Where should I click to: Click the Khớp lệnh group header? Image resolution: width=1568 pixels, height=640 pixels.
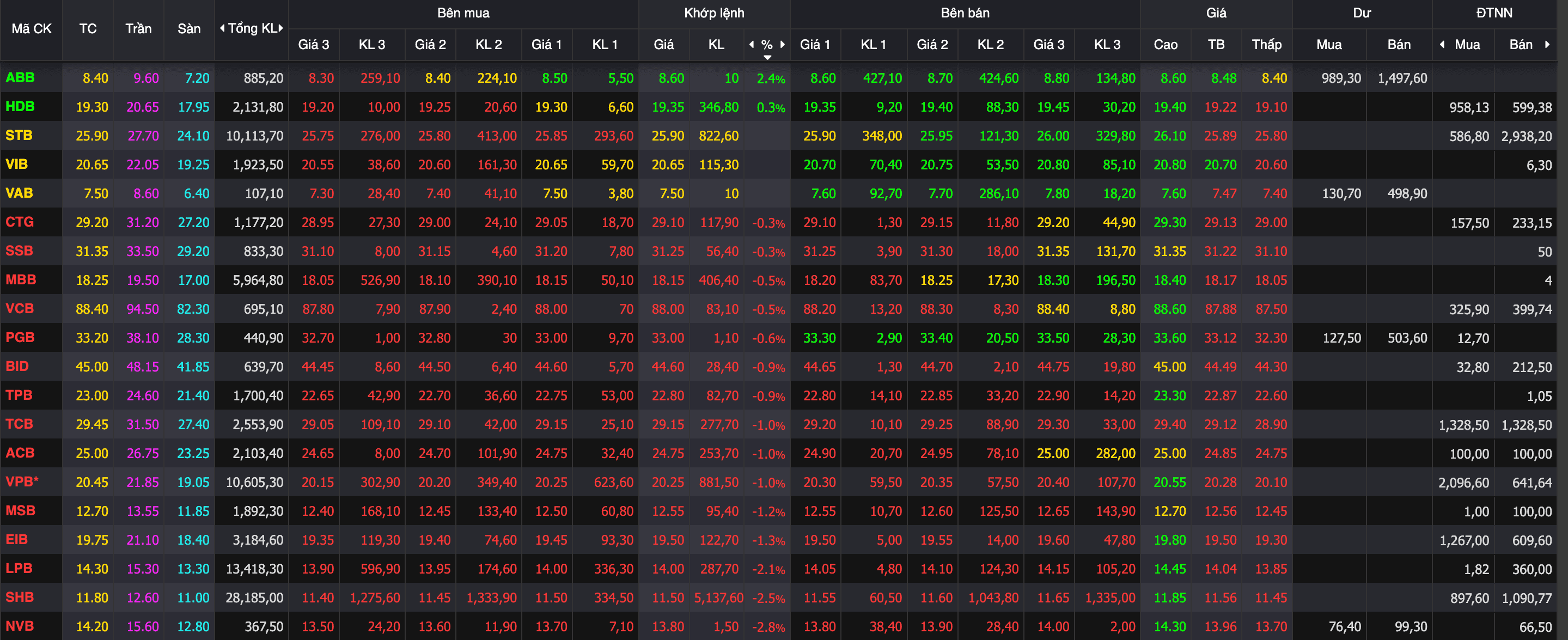coord(714,13)
